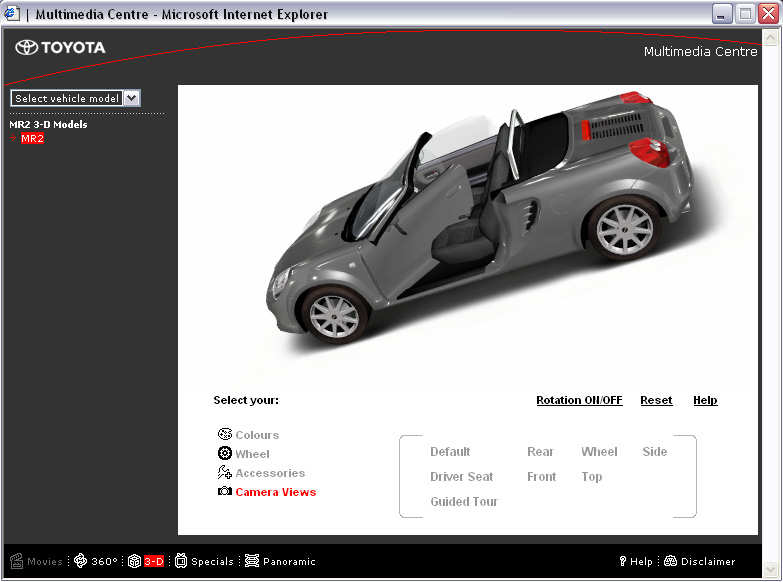Viewport: 783px width, 582px height.
Task: Click the Movies clapperboard icon
Action: 16,561
